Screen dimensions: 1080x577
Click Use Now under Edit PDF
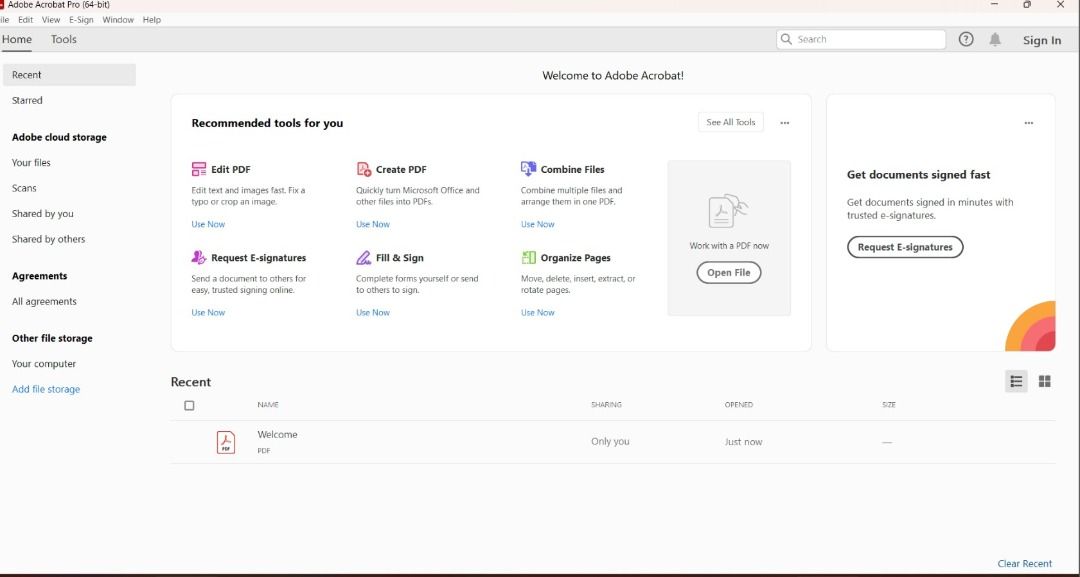coord(208,224)
